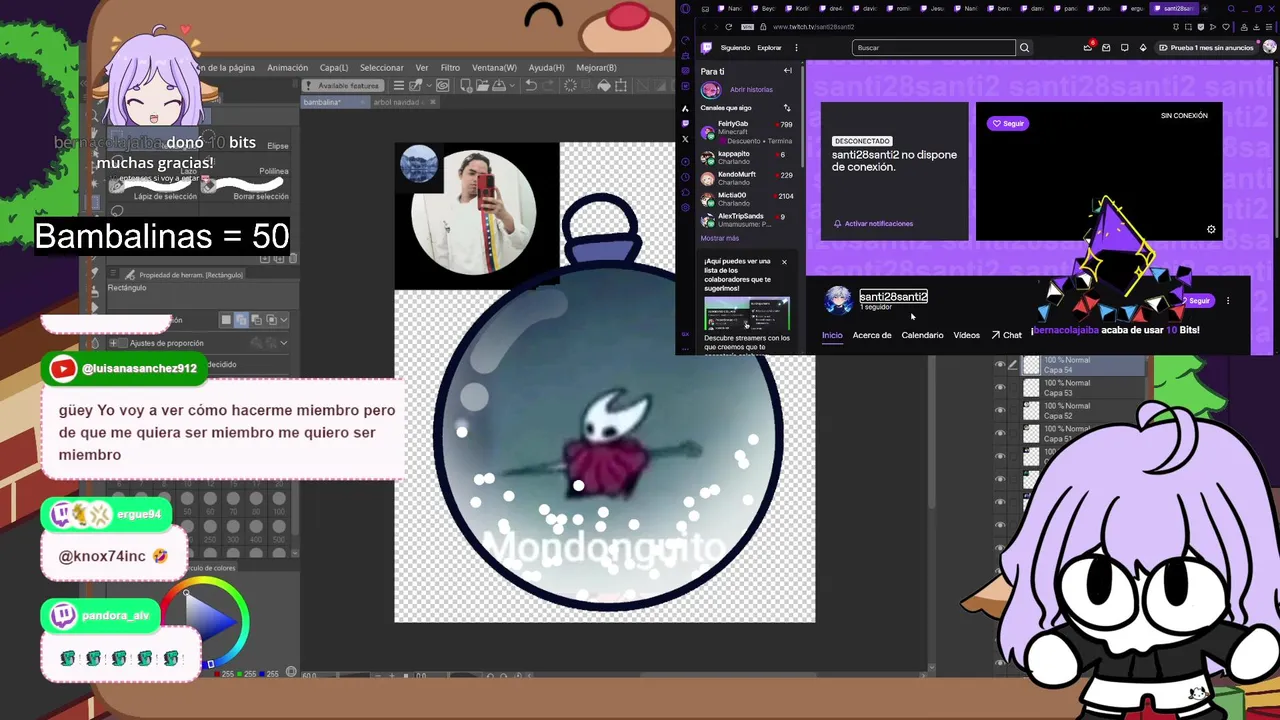Open the Ventana(W) menu
This screenshot has width=1280, height=720.
494,68
